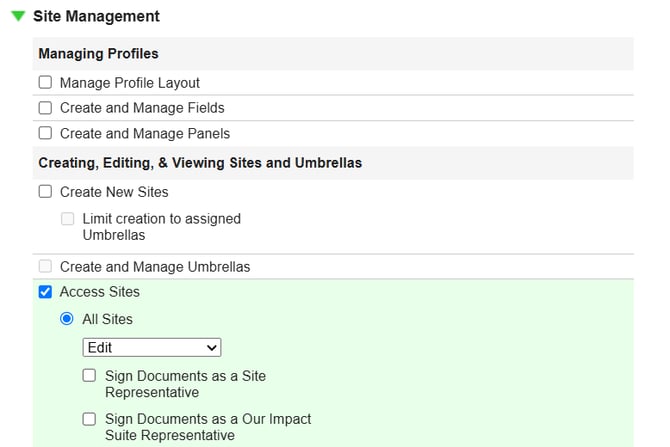
Task: Check the Create and Manage Panels box
Action: tap(45, 134)
